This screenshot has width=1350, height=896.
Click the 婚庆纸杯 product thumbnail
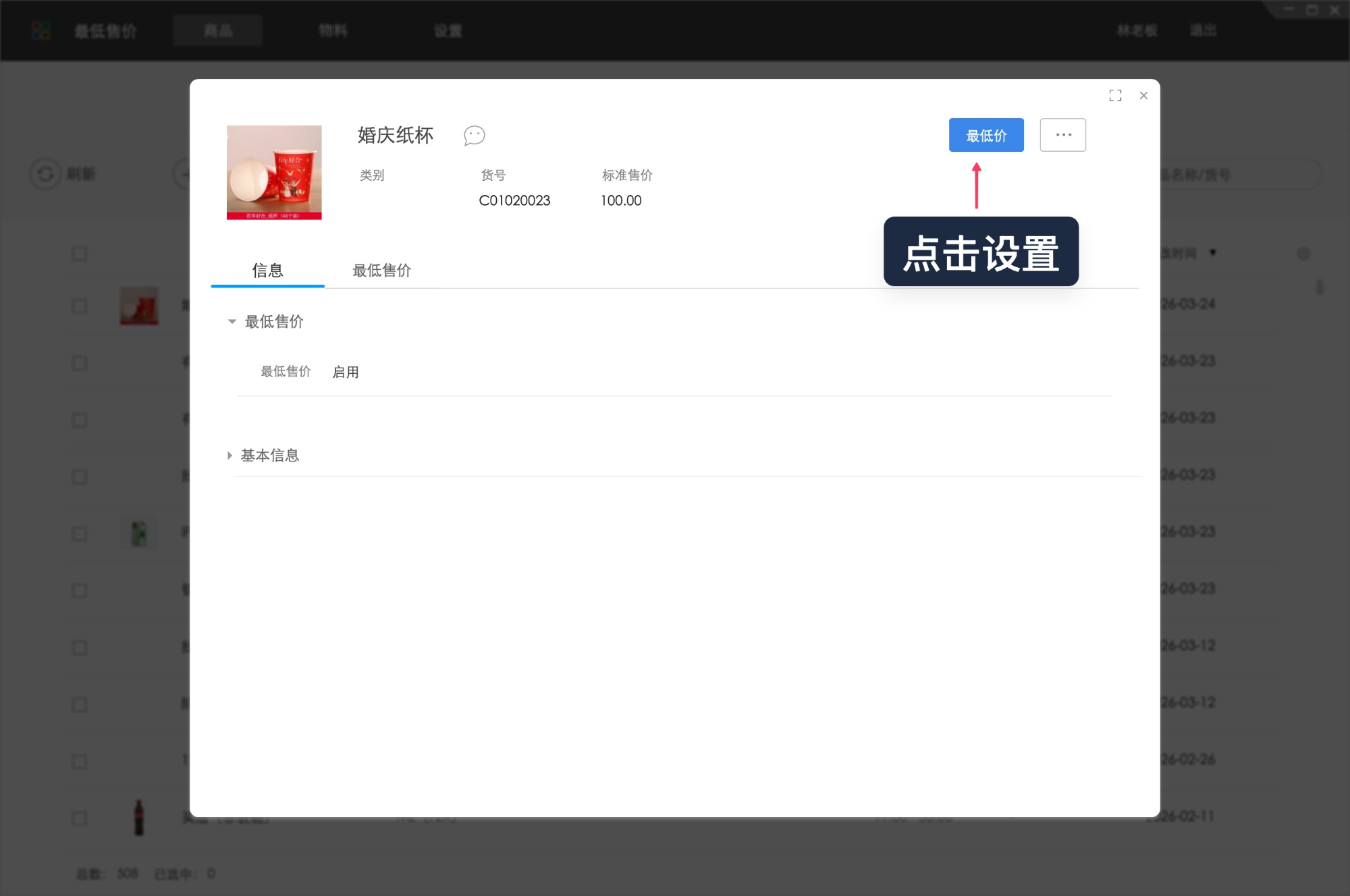274,172
